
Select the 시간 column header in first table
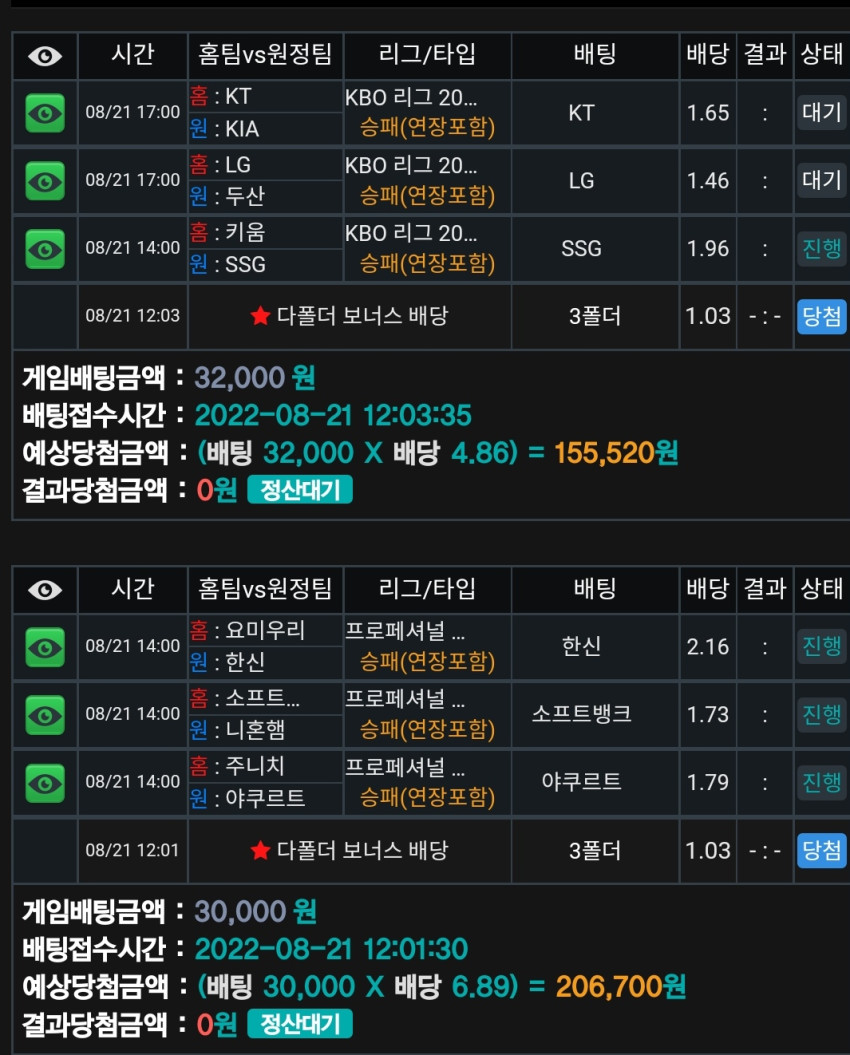click(x=133, y=54)
